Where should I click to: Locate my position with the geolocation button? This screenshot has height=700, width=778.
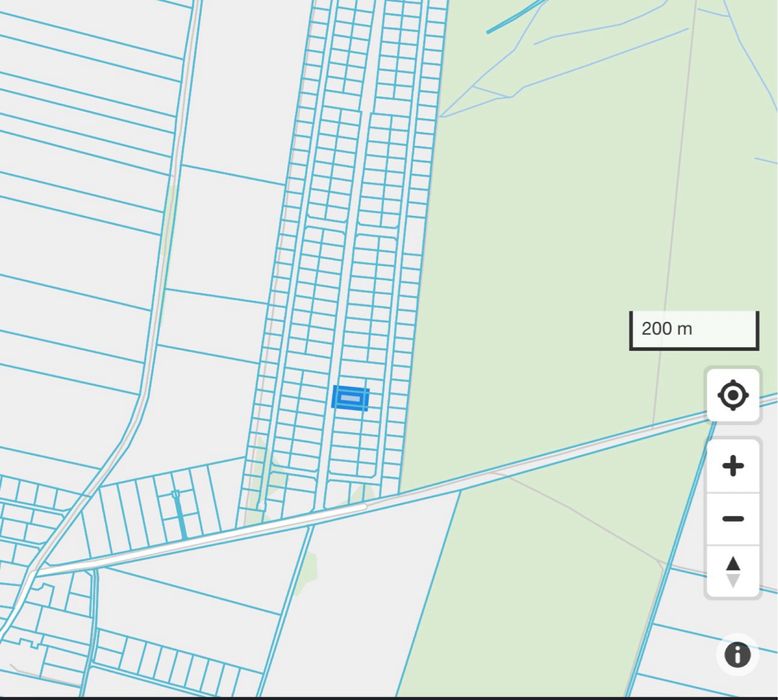pyautogui.click(x=733, y=395)
